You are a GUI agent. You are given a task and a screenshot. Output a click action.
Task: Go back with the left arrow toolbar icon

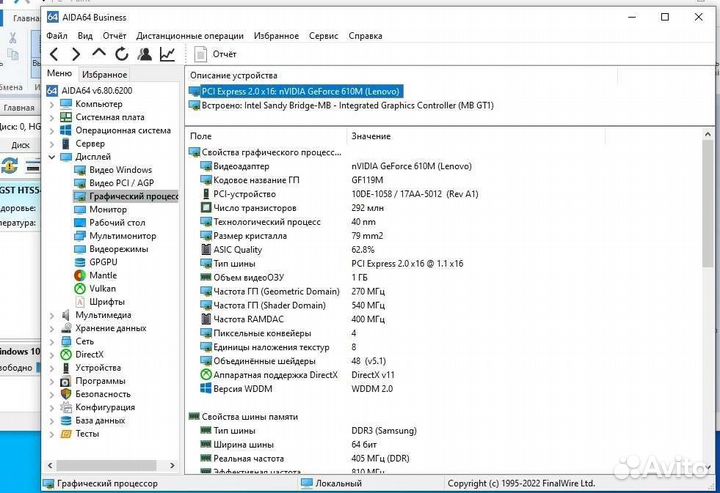click(x=54, y=54)
